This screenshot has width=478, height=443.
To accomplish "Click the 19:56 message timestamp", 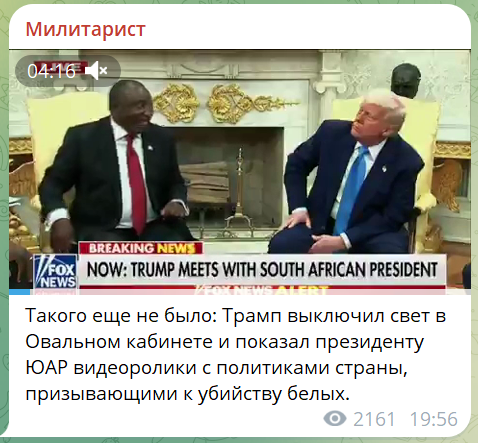I will coord(433,419).
